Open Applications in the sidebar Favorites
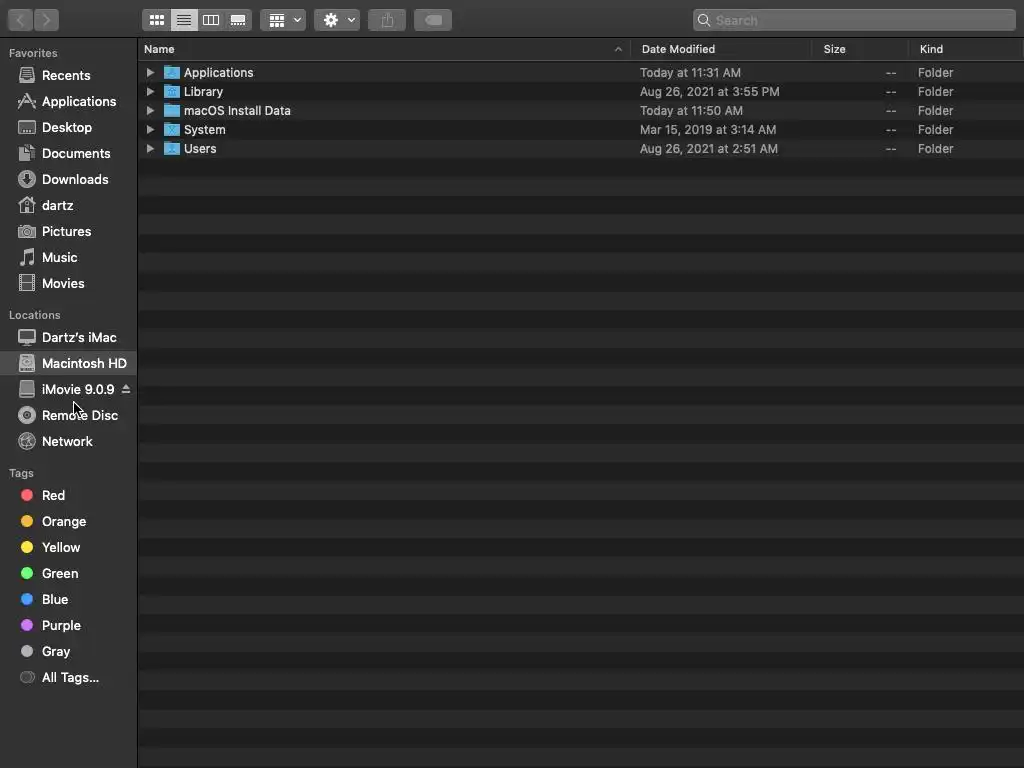Screen dimensions: 1024x768 tap(68, 101)
